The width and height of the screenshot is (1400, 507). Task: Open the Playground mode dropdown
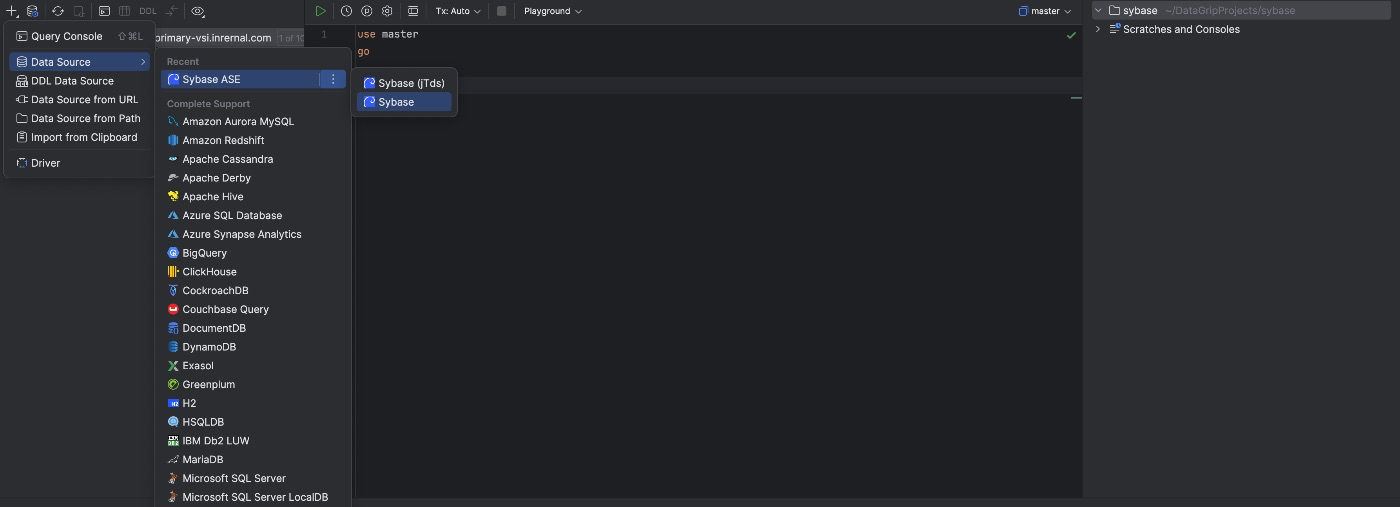[552, 11]
